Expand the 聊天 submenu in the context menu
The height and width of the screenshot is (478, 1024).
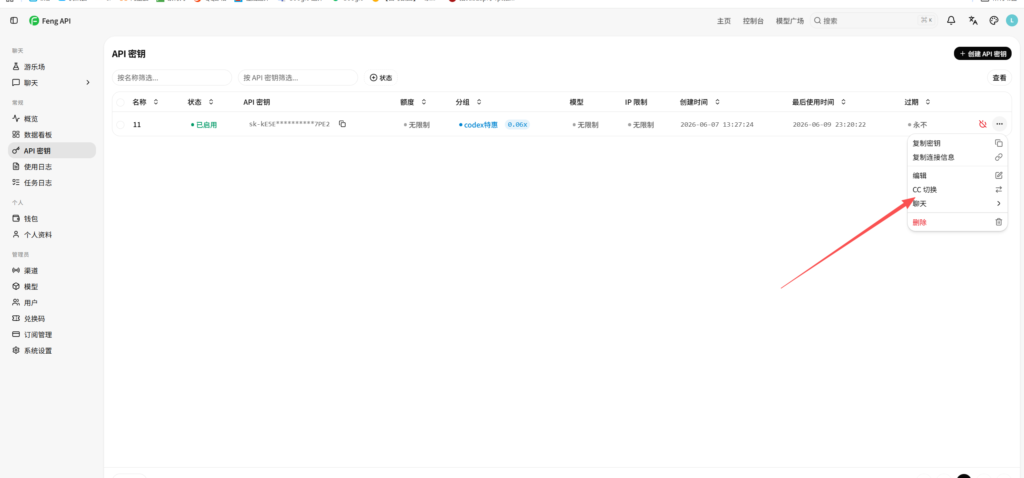[x=957, y=204]
